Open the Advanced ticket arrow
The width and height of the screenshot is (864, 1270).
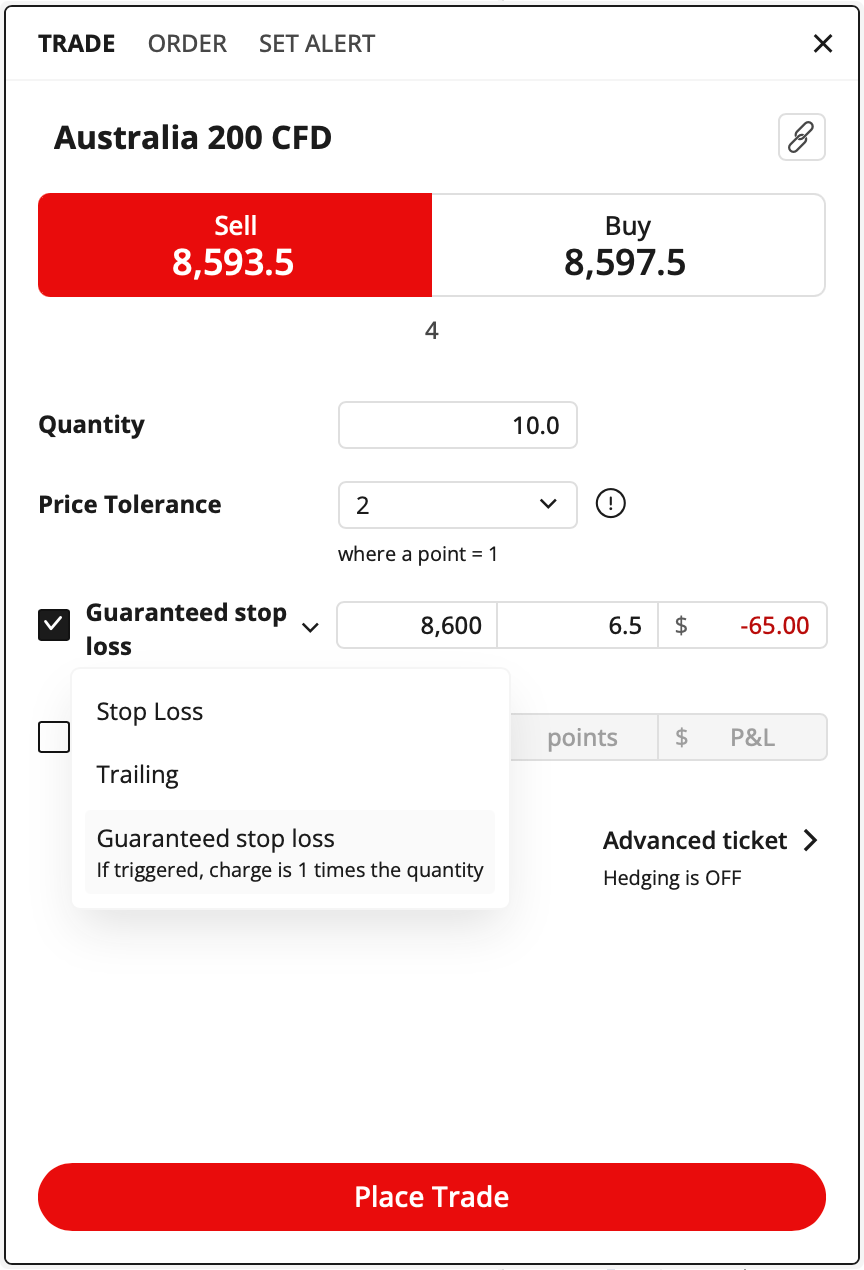pyautogui.click(x=811, y=841)
